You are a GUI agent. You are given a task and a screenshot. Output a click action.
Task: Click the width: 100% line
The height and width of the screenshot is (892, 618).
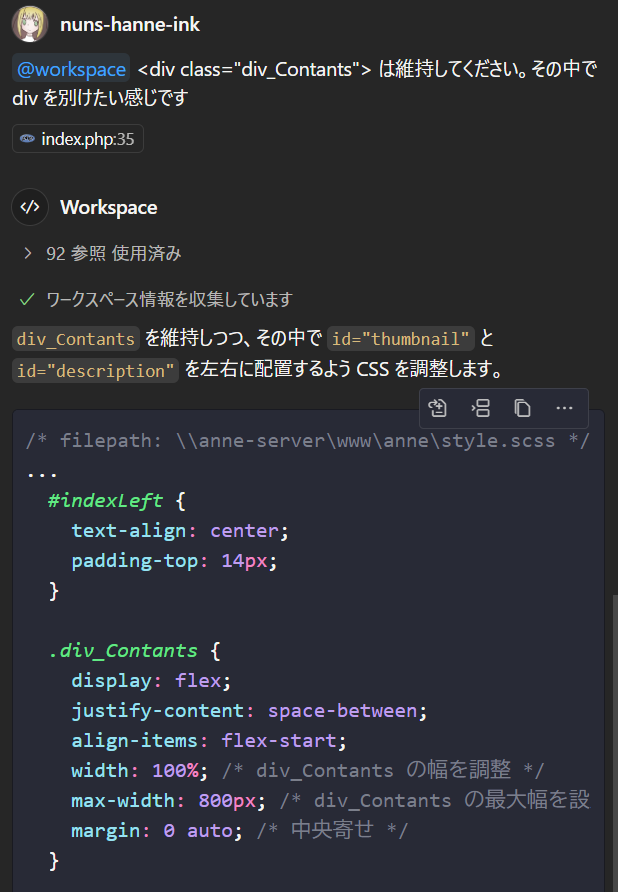pos(307,771)
